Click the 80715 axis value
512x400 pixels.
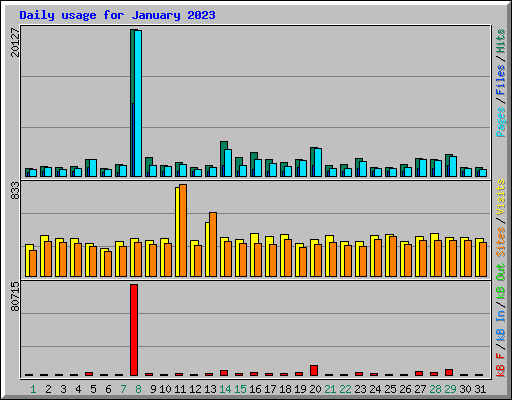pos(15,297)
